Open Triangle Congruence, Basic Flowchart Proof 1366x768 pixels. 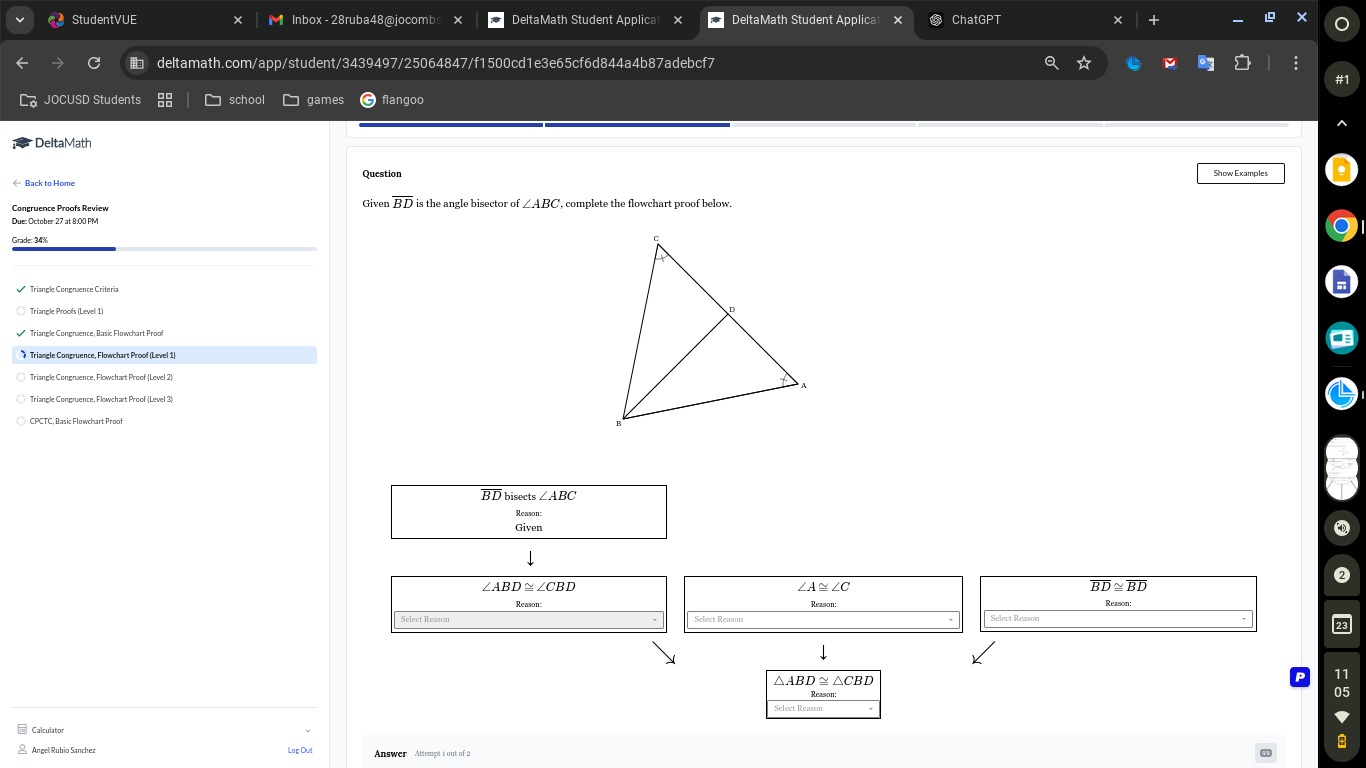tap(96, 333)
